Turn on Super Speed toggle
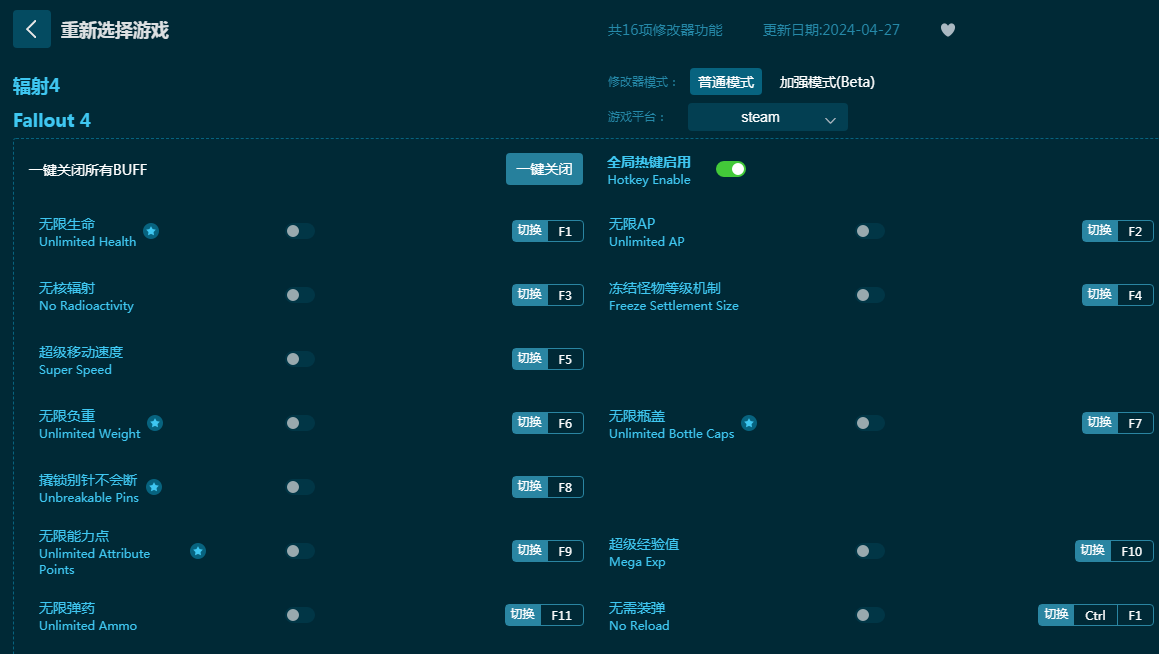 tap(300, 359)
